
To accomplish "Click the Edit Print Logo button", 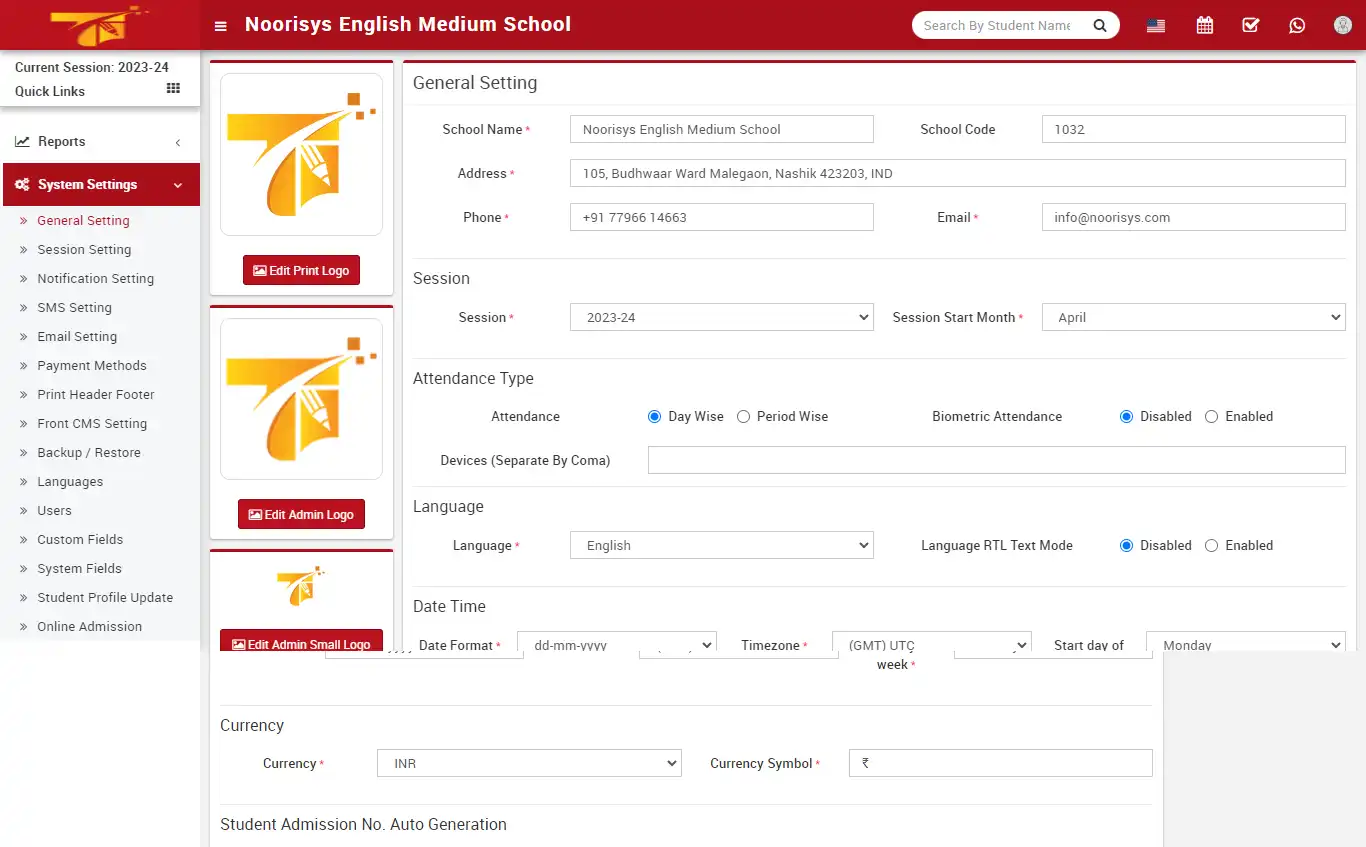I will pos(301,270).
